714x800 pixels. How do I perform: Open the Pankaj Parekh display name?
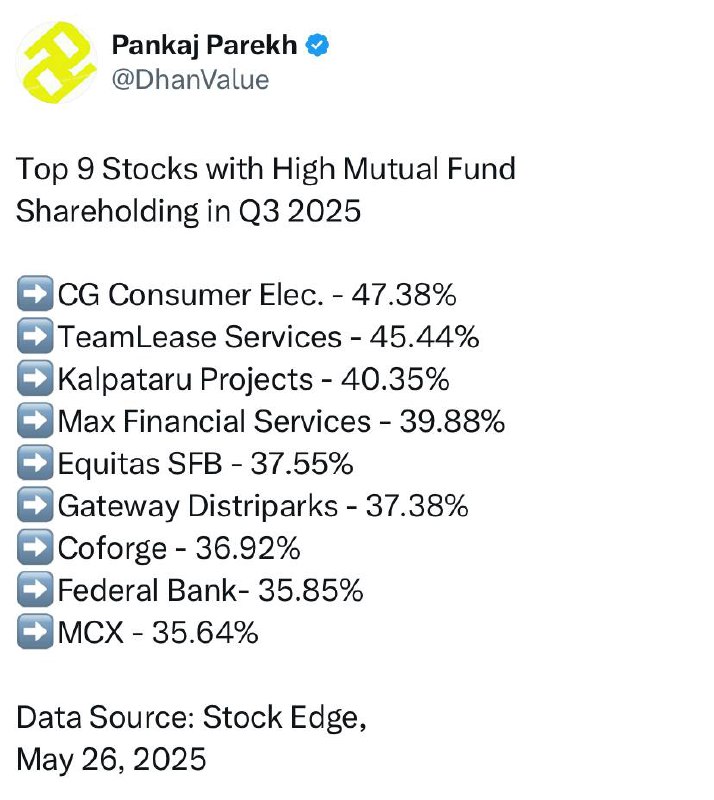[x=204, y=45]
